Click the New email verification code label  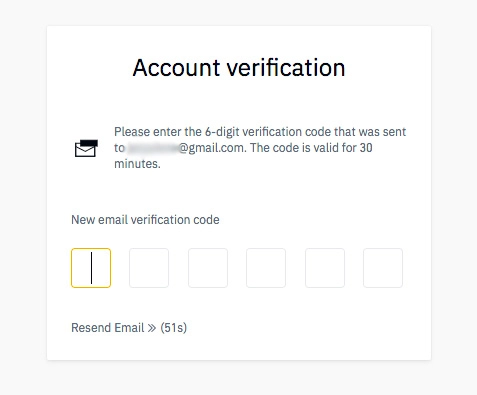pos(145,220)
